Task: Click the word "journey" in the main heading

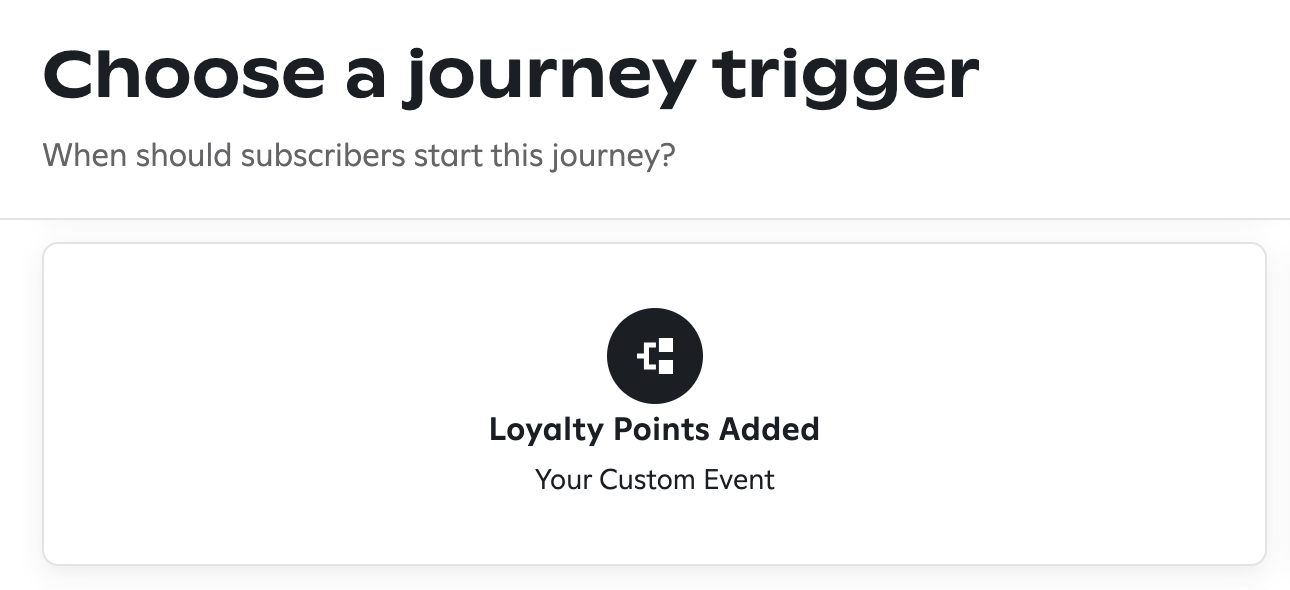Action: point(547,76)
